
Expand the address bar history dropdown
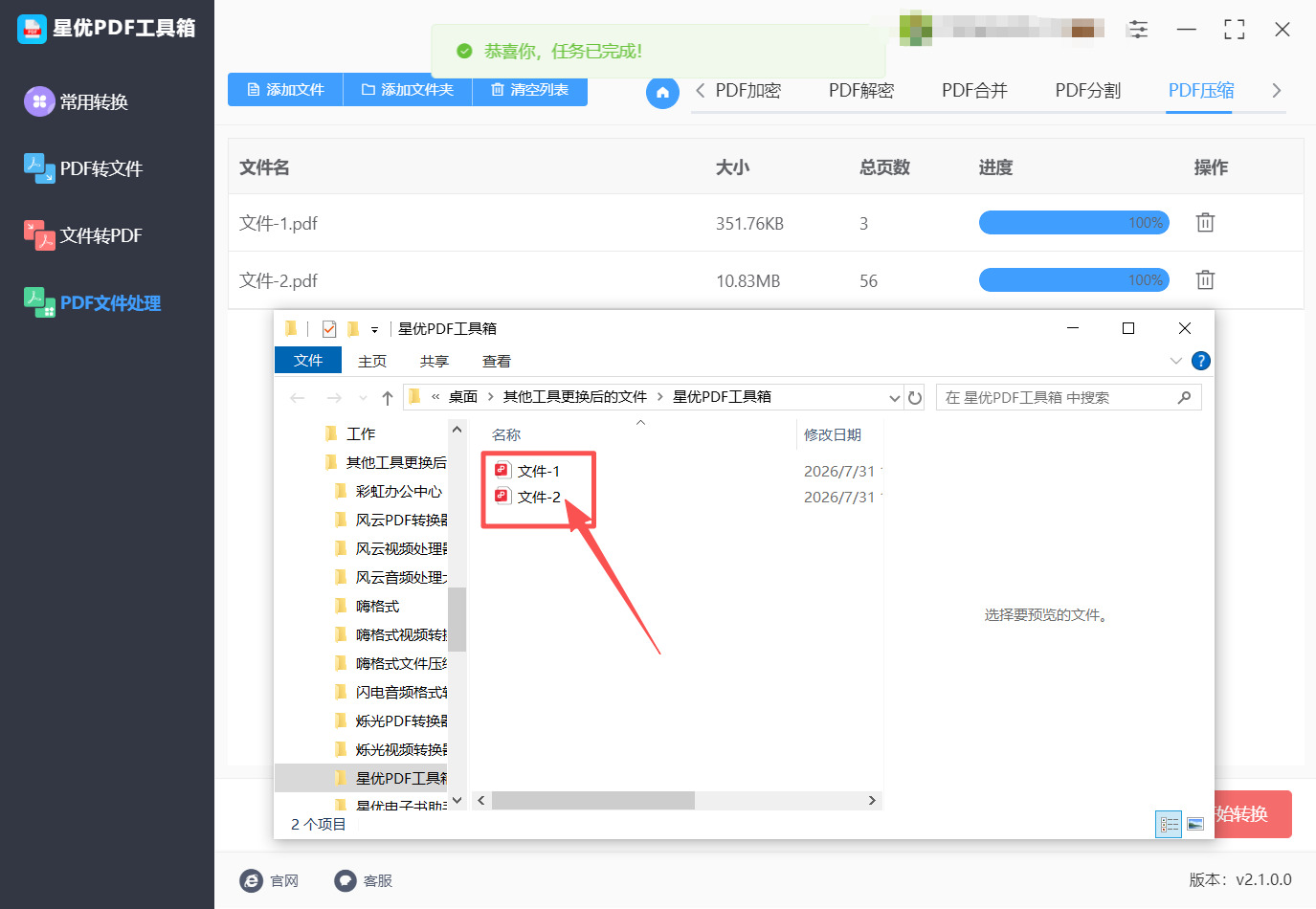pos(894,397)
